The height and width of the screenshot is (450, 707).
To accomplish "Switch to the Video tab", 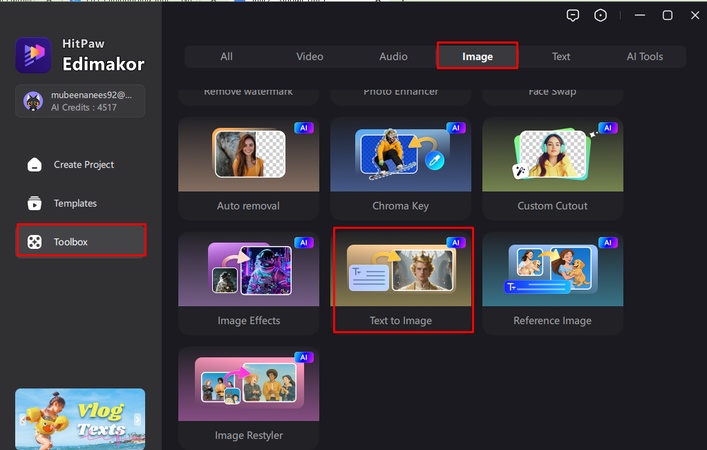I will click(310, 57).
